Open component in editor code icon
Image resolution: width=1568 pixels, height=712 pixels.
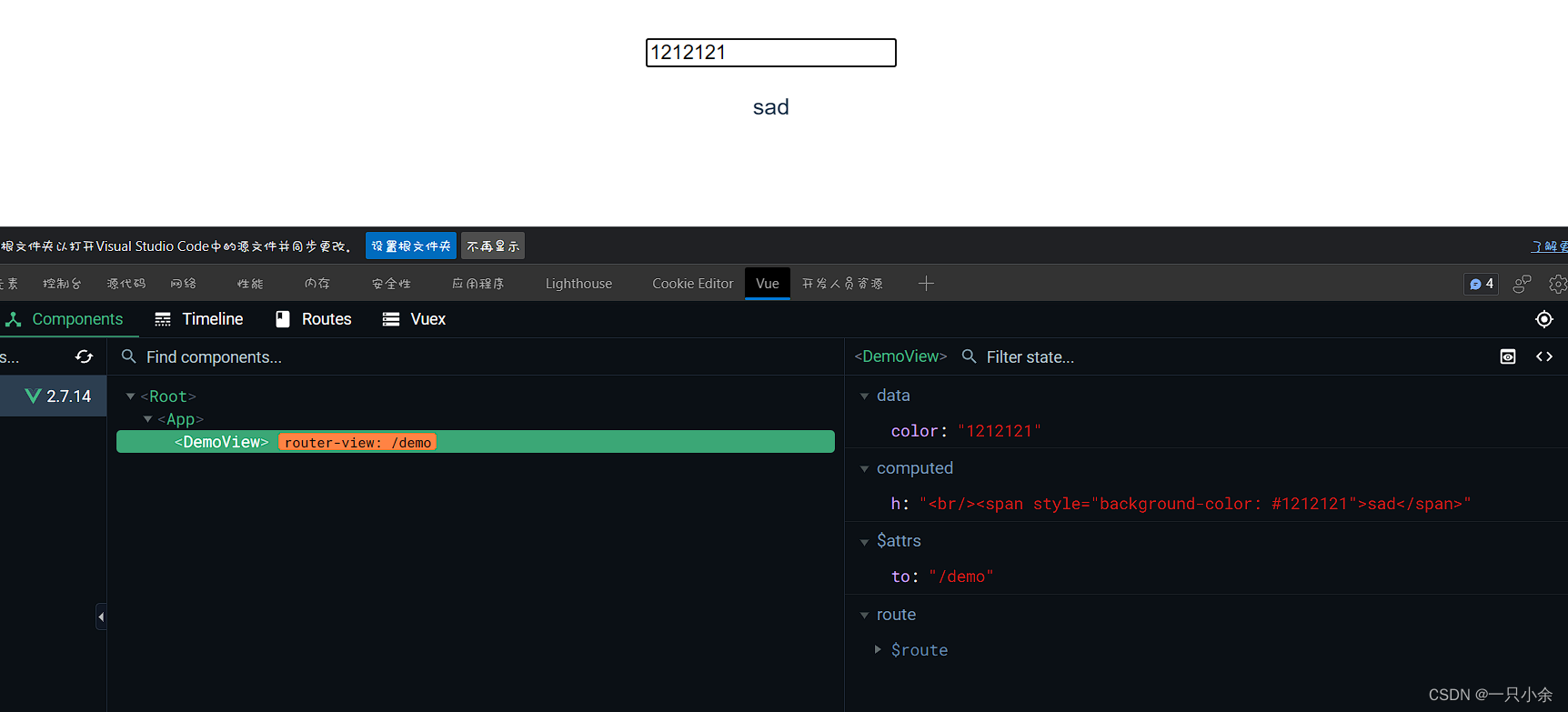coord(1544,356)
